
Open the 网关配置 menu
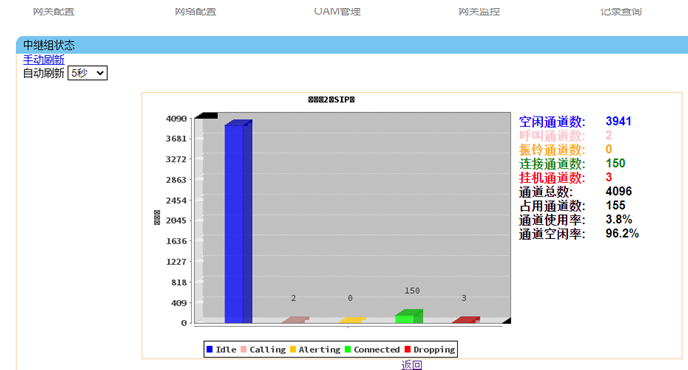pos(54,12)
